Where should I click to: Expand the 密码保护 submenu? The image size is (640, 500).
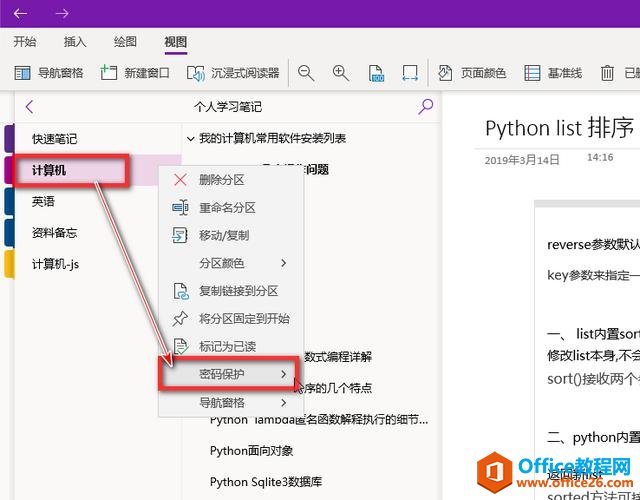[x=229, y=374]
